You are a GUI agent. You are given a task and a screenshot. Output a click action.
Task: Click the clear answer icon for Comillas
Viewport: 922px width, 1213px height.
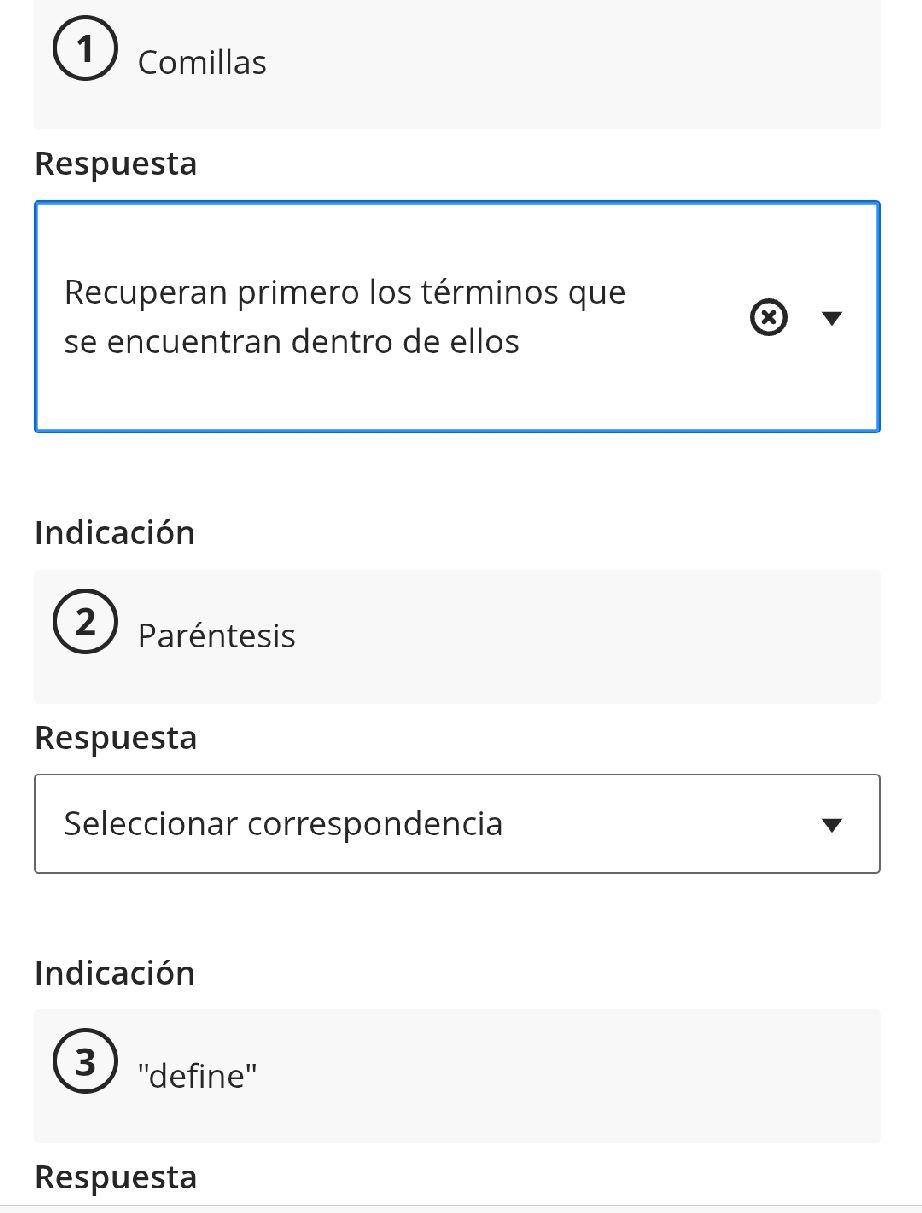click(768, 317)
